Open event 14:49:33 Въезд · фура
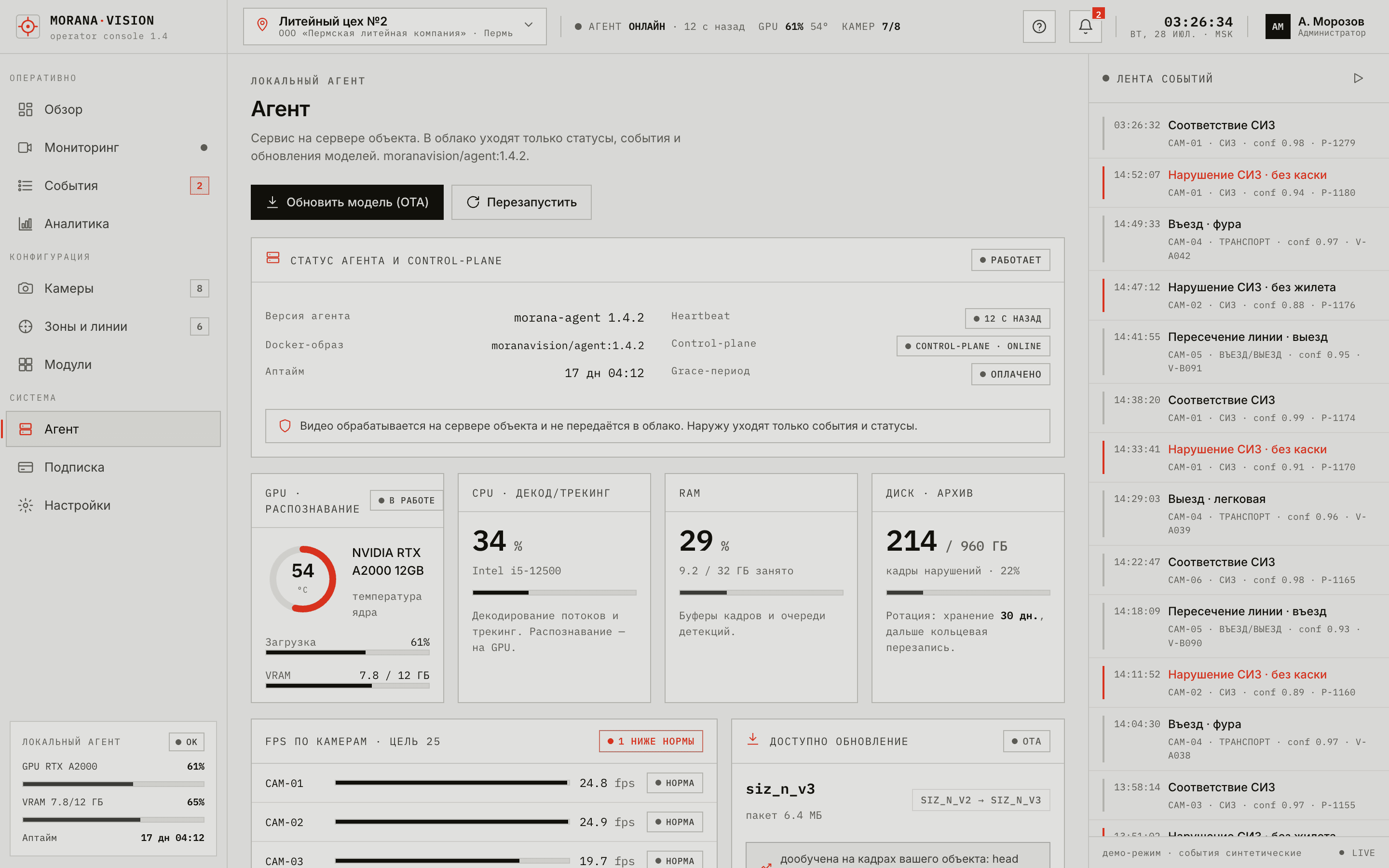 tap(1238, 239)
